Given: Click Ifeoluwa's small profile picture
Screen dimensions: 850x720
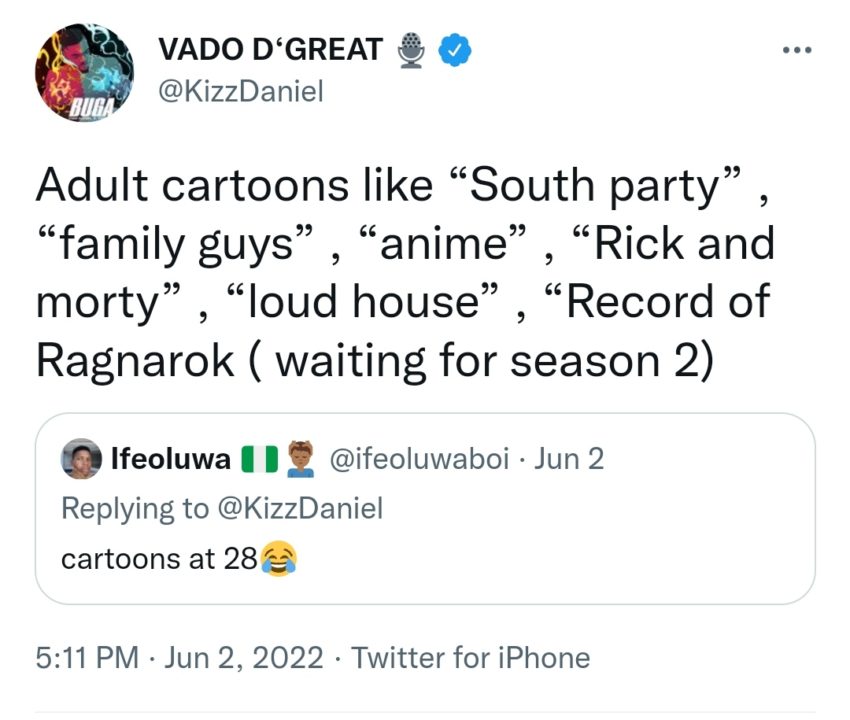Looking at the screenshot, I should (x=83, y=459).
